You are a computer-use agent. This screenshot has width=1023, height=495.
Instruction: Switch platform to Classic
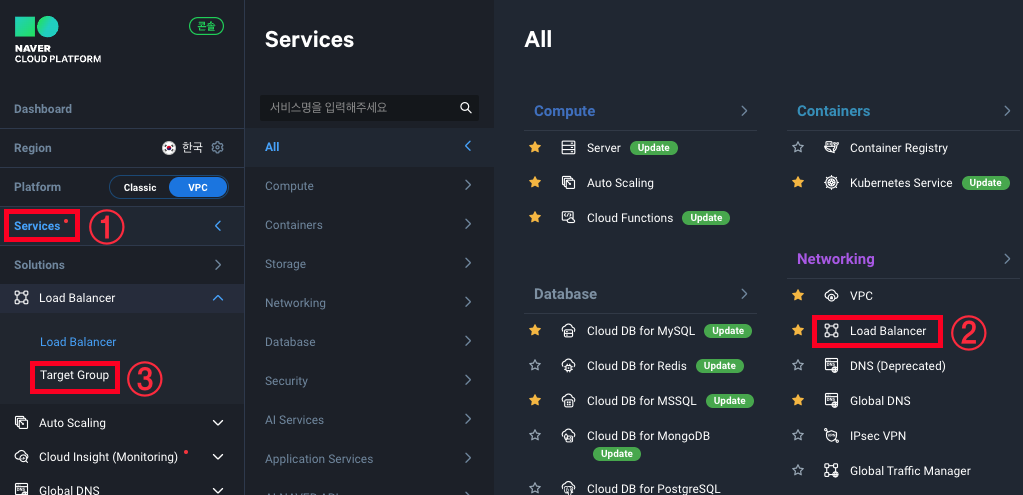pyautogui.click(x=140, y=187)
